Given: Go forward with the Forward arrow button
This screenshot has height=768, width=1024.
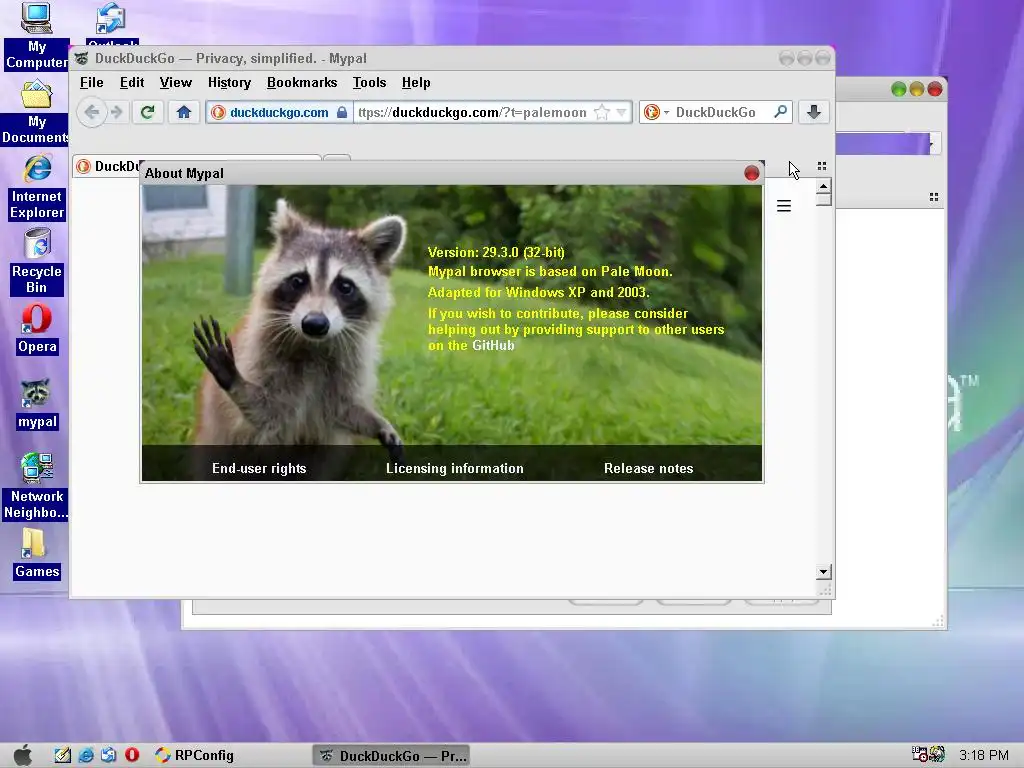Looking at the screenshot, I should [x=117, y=112].
